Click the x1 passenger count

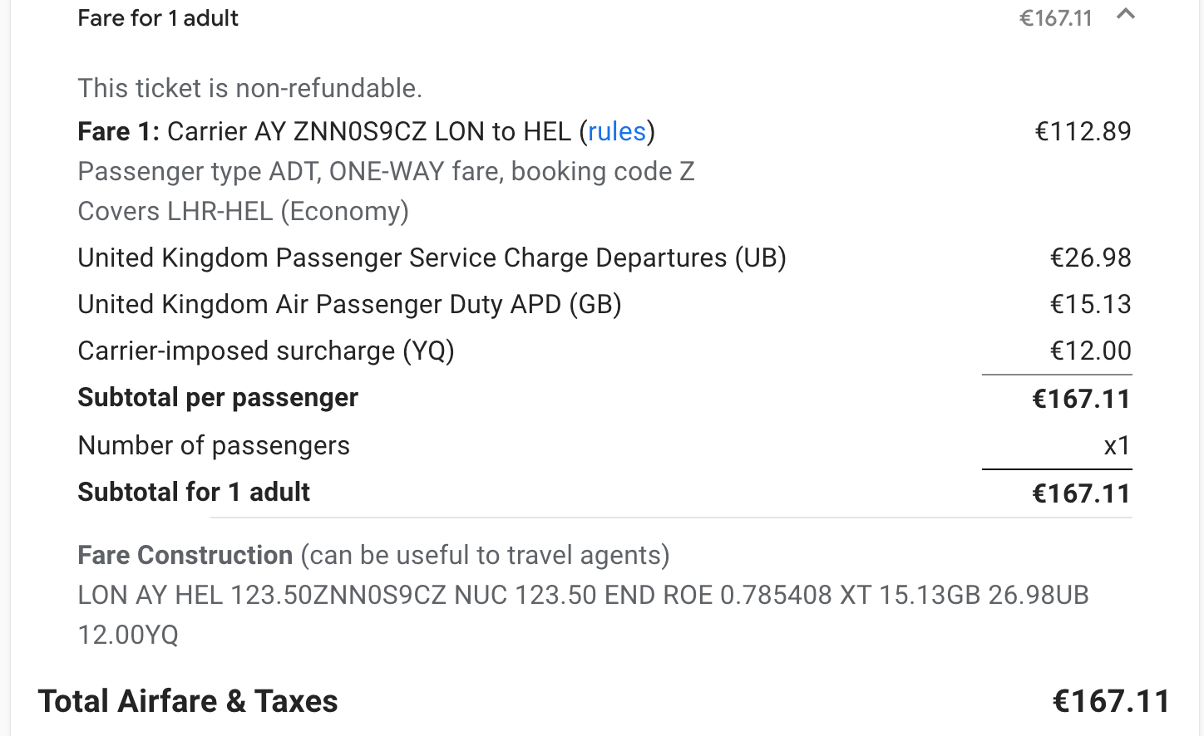tap(1117, 446)
